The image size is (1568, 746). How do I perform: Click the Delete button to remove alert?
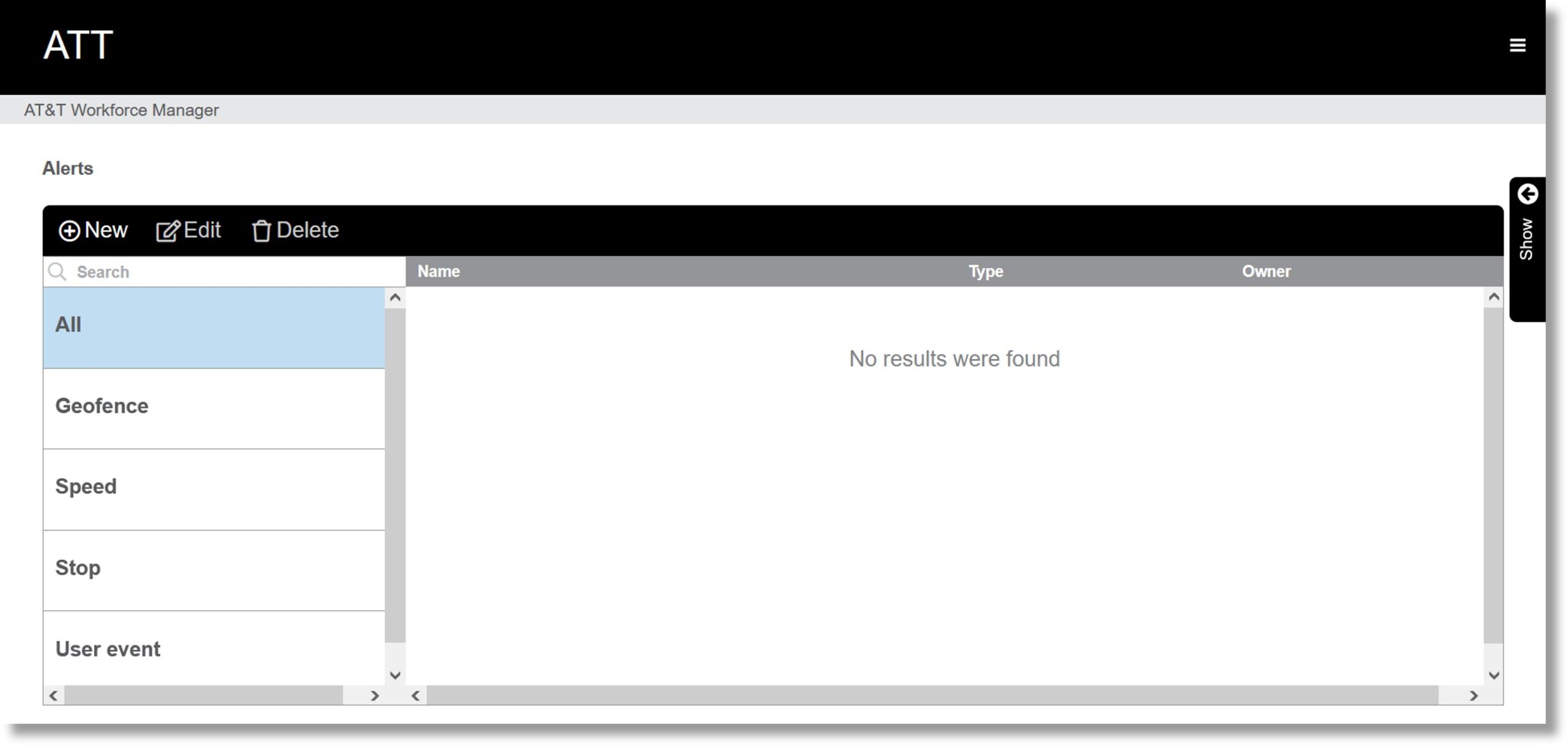tap(295, 229)
